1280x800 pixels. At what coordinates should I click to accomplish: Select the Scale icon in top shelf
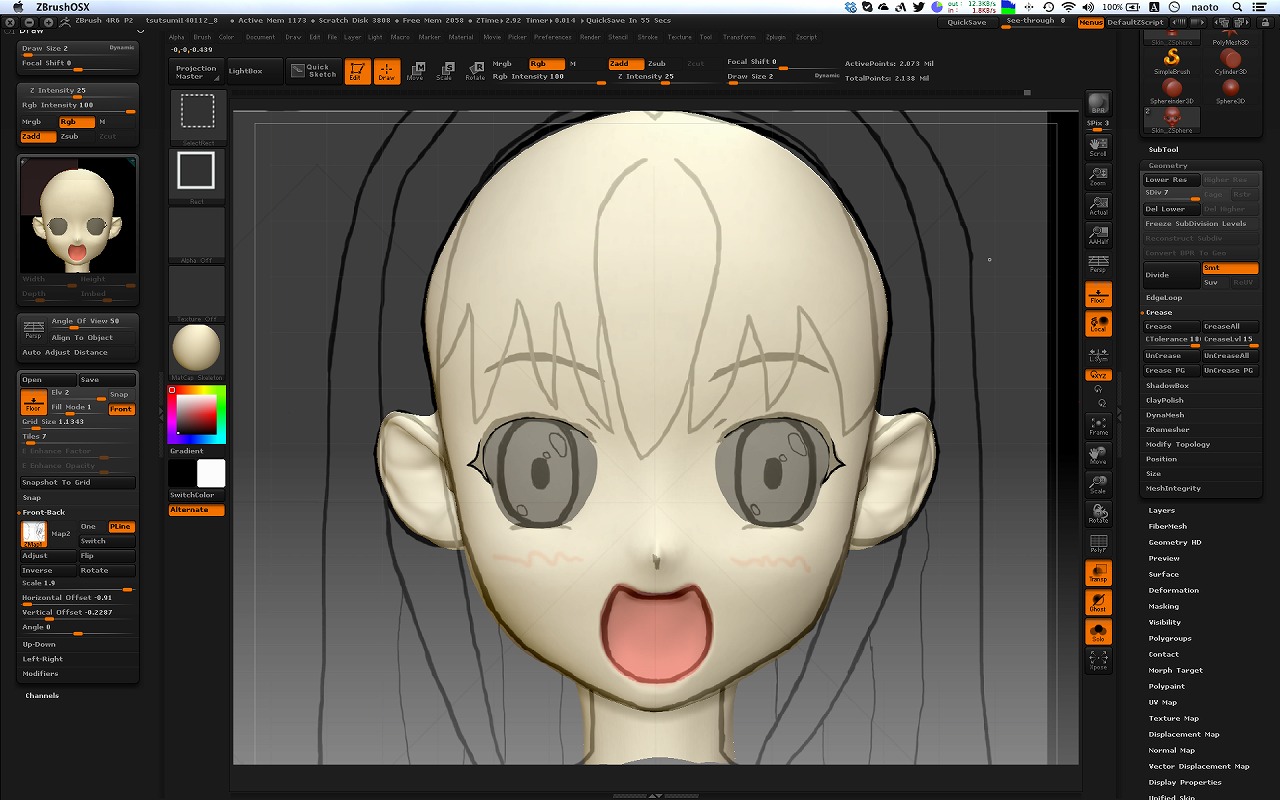(x=445, y=71)
